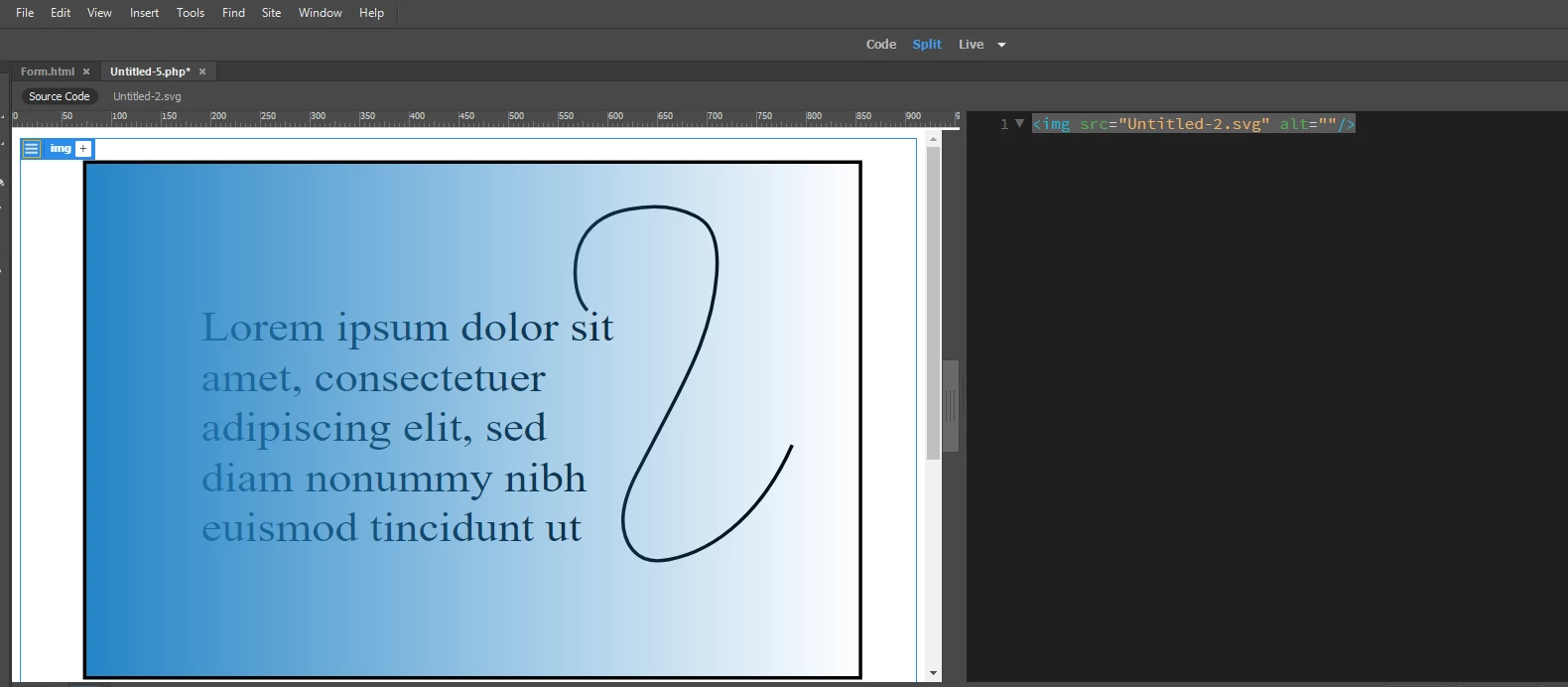Click the live view vertical scrollbar thumb
This screenshot has height=687, width=1568.
933,303
